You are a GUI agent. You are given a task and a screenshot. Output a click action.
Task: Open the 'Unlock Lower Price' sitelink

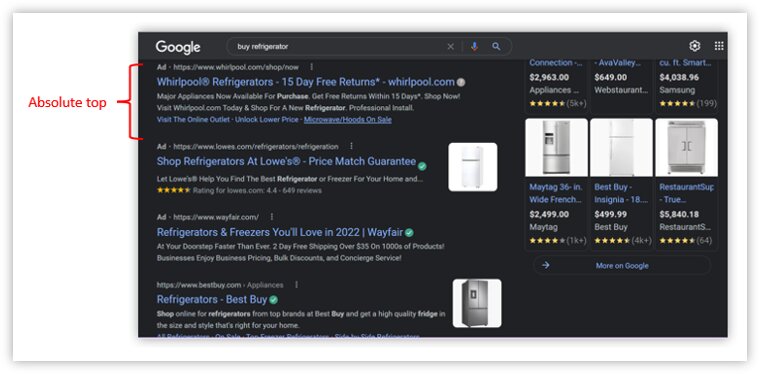[266, 120]
